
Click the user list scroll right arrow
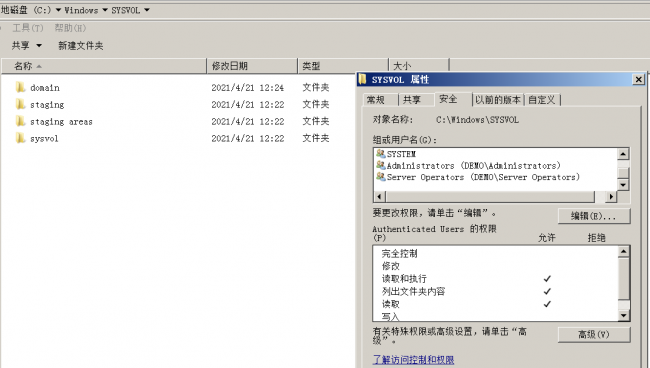[x=611, y=196]
